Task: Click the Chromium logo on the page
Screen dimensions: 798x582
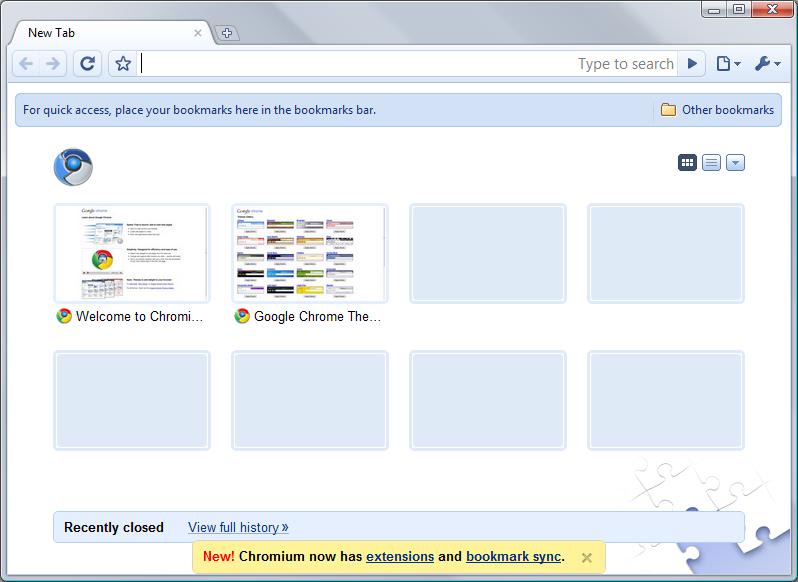Action: 72,167
